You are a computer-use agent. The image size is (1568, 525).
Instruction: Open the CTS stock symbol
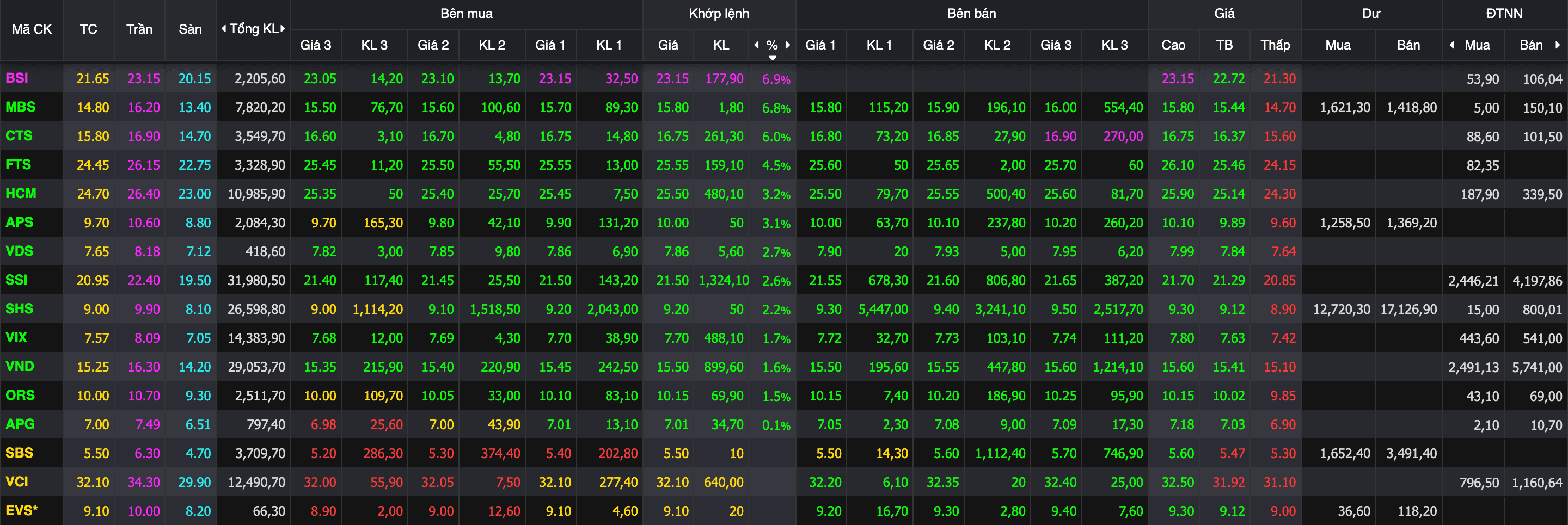click(19, 135)
